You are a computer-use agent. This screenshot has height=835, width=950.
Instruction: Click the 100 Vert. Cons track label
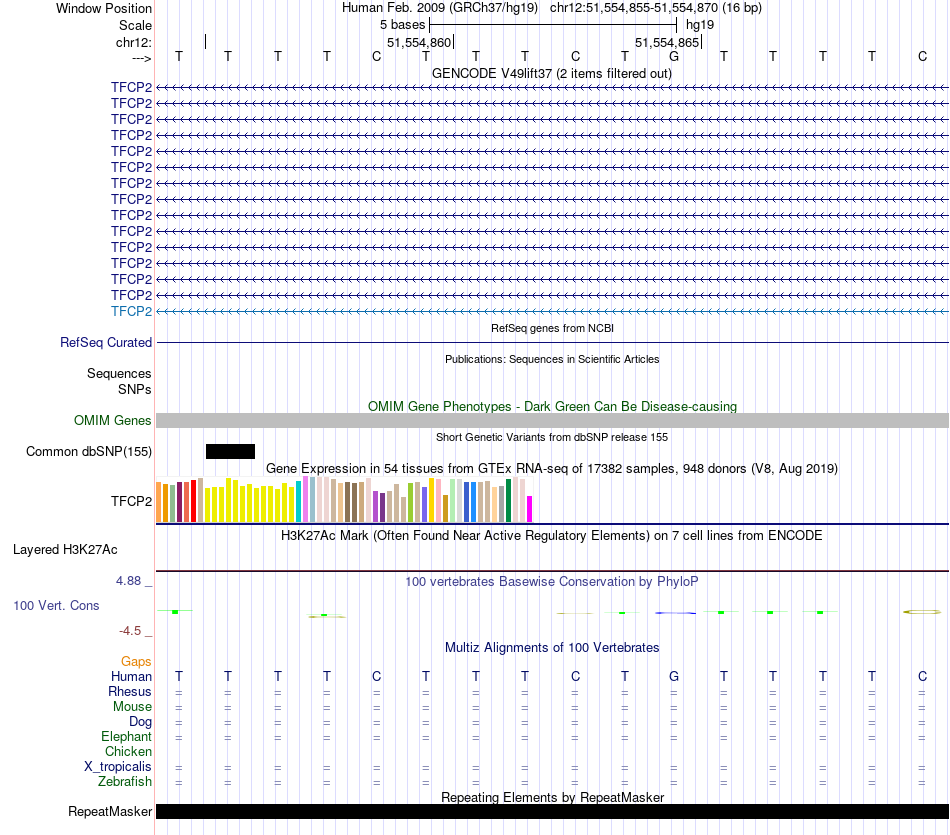(56, 605)
